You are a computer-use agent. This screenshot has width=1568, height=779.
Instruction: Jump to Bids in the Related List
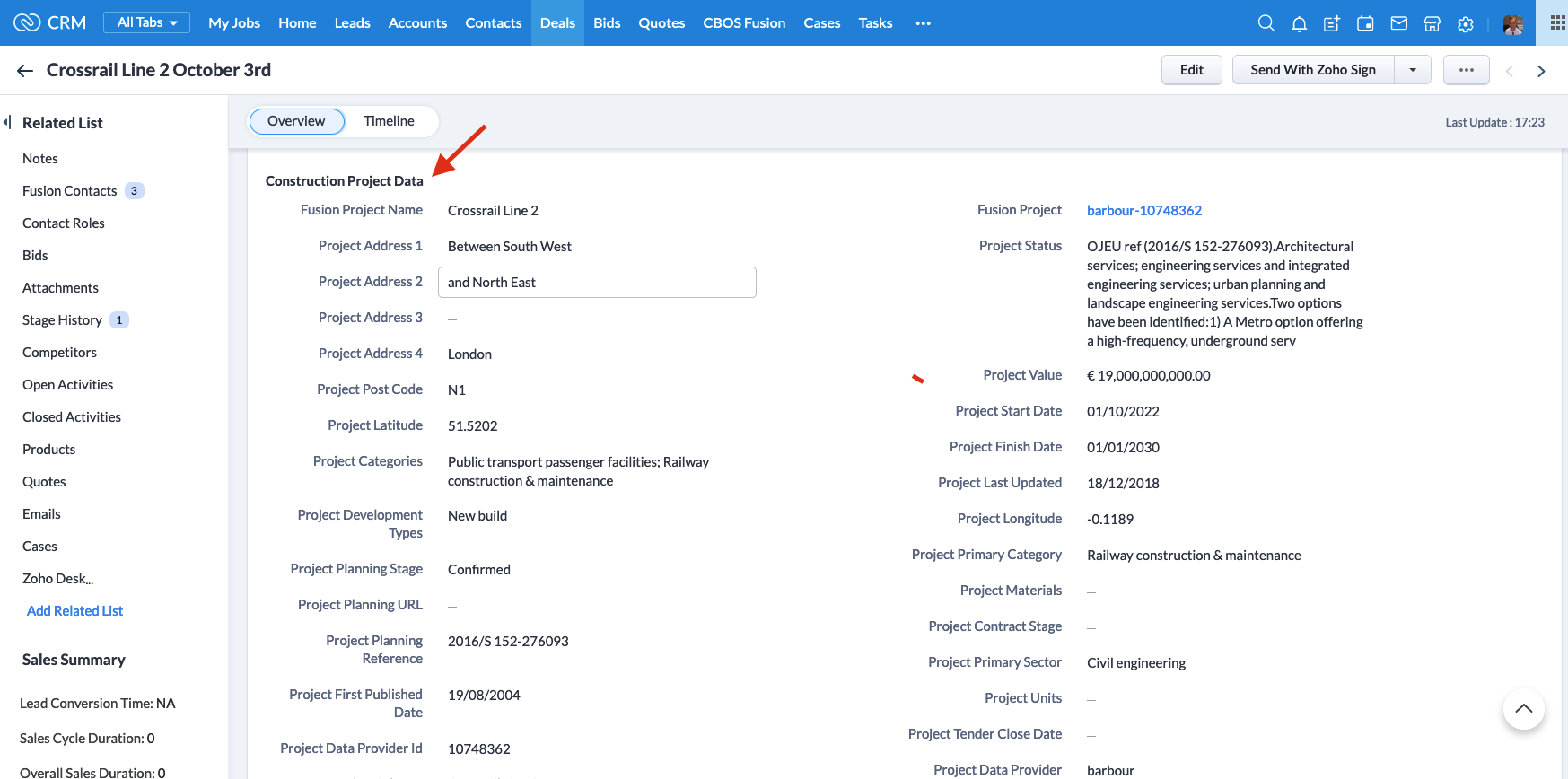click(35, 256)
